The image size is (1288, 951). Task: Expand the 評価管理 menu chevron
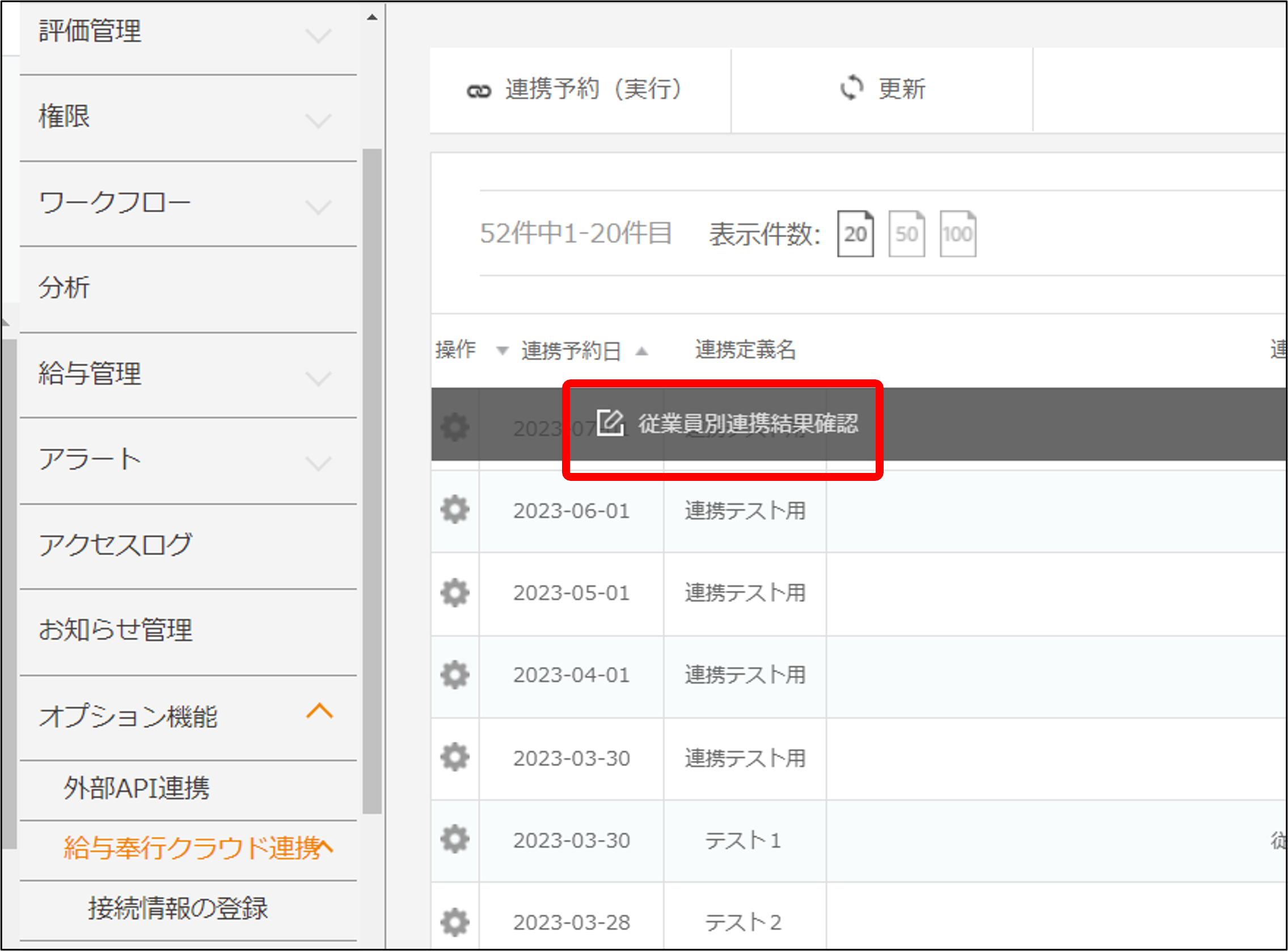coord(318,36)
